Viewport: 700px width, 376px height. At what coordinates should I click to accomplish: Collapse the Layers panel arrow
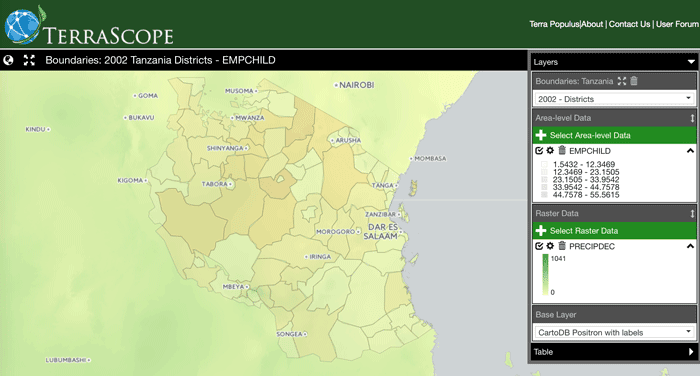(691, 62)
